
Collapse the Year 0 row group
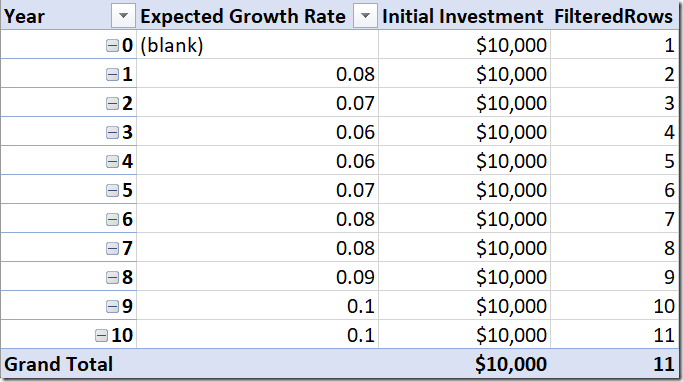(x=112, y=45)
